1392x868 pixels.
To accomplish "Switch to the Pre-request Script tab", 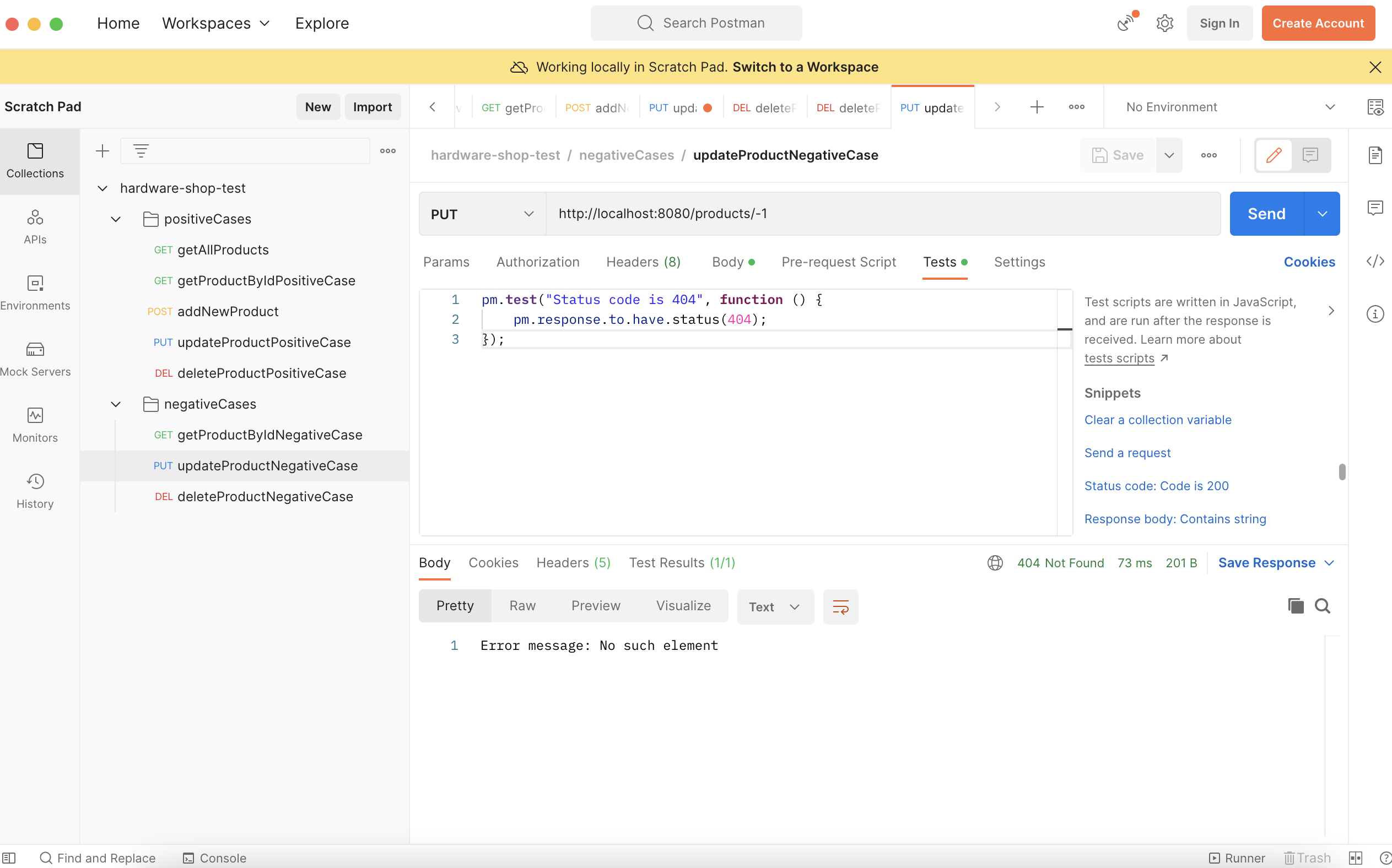I will [838, 262].
